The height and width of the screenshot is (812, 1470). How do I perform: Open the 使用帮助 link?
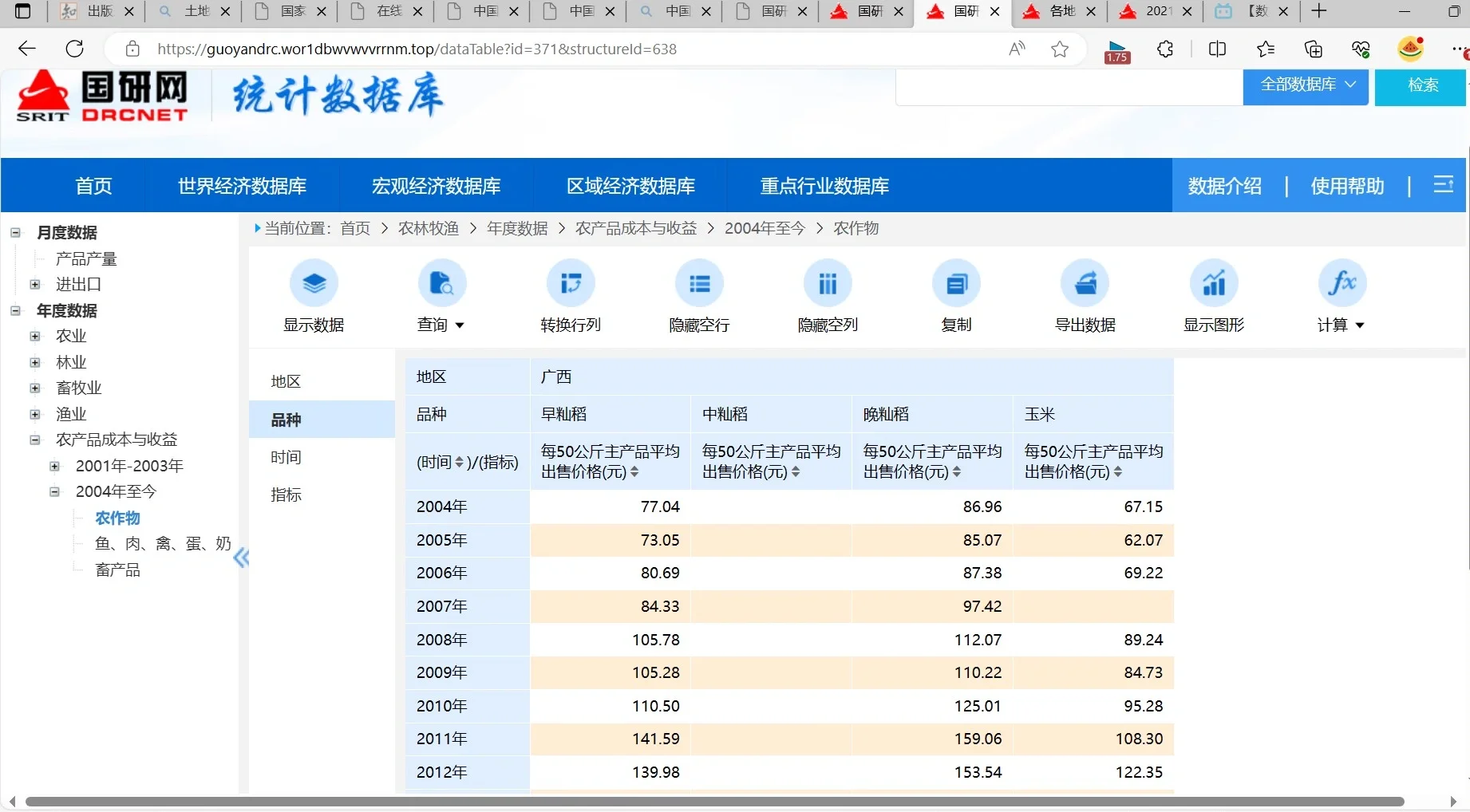[x=1347, y=186]
